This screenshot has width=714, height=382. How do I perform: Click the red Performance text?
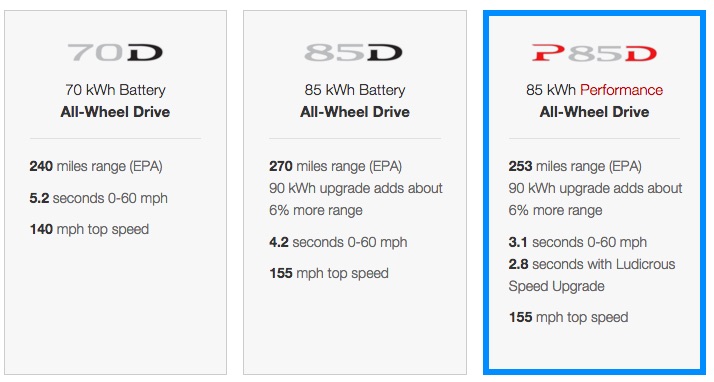coord(621,90)
